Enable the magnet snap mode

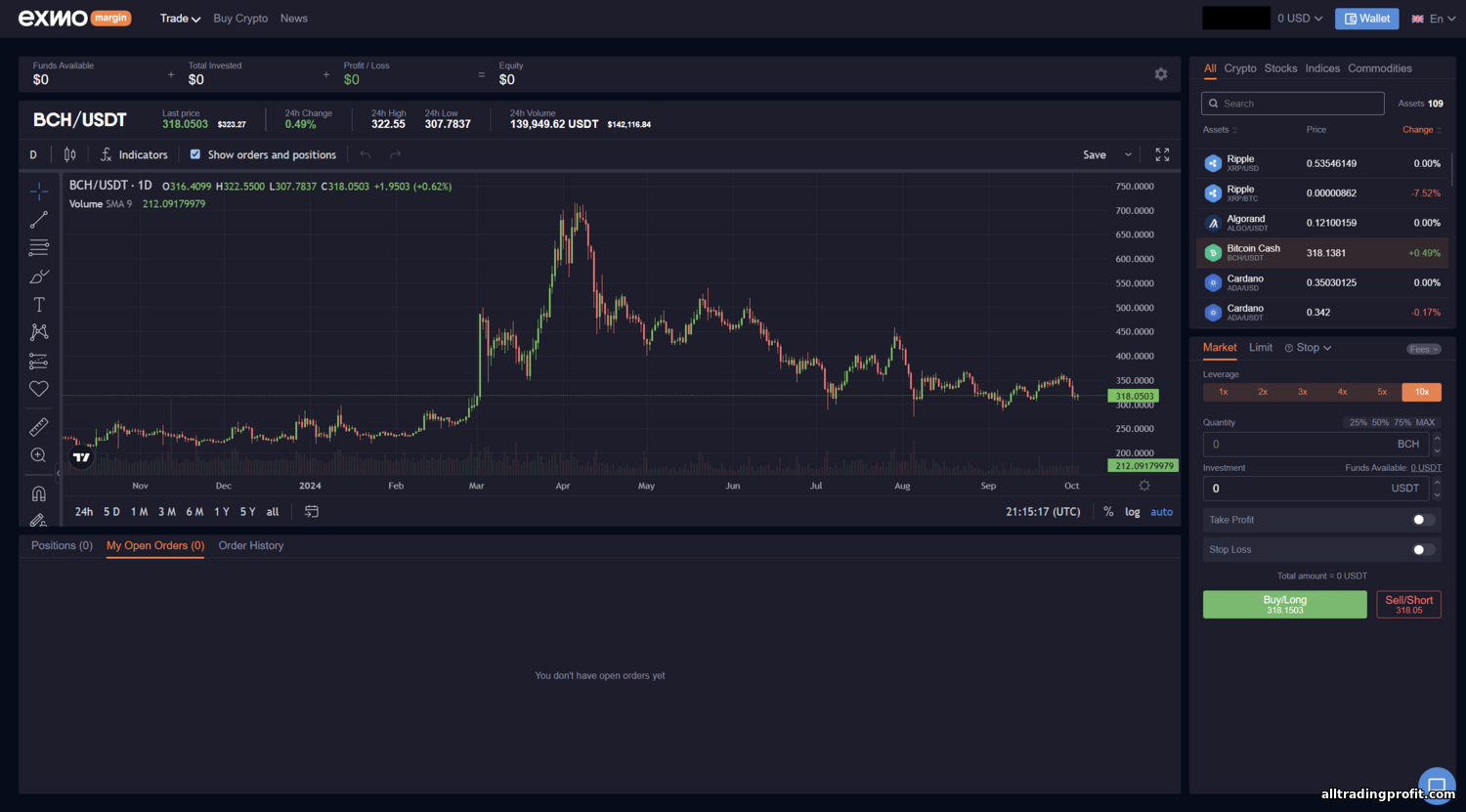pos(39,493)
